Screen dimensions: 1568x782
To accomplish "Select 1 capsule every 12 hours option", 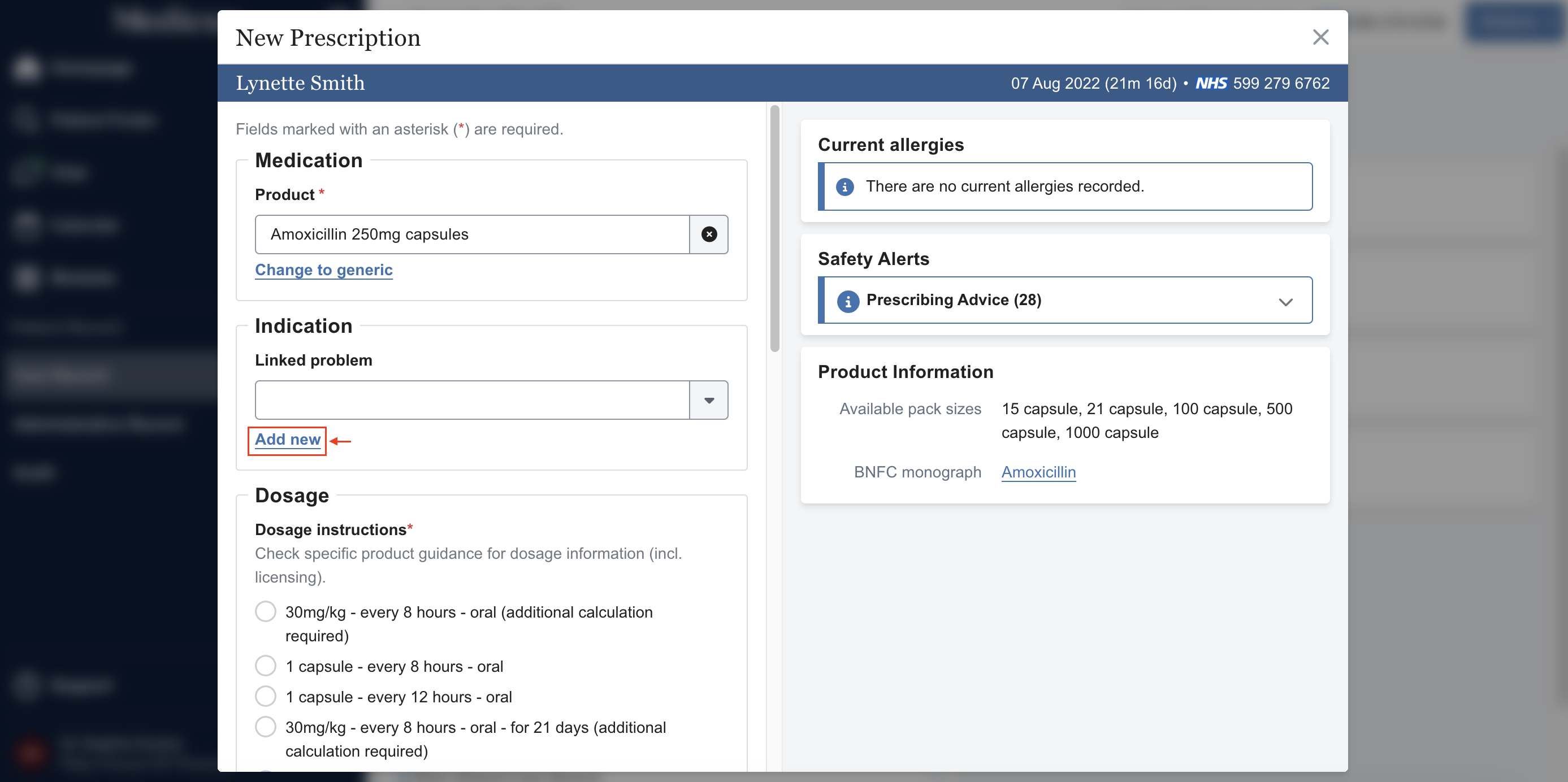I will (x=266, y=696).
